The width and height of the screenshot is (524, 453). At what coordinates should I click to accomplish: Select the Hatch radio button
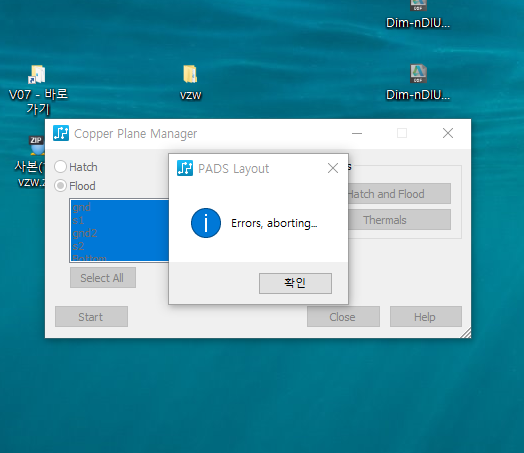point(60,166)
